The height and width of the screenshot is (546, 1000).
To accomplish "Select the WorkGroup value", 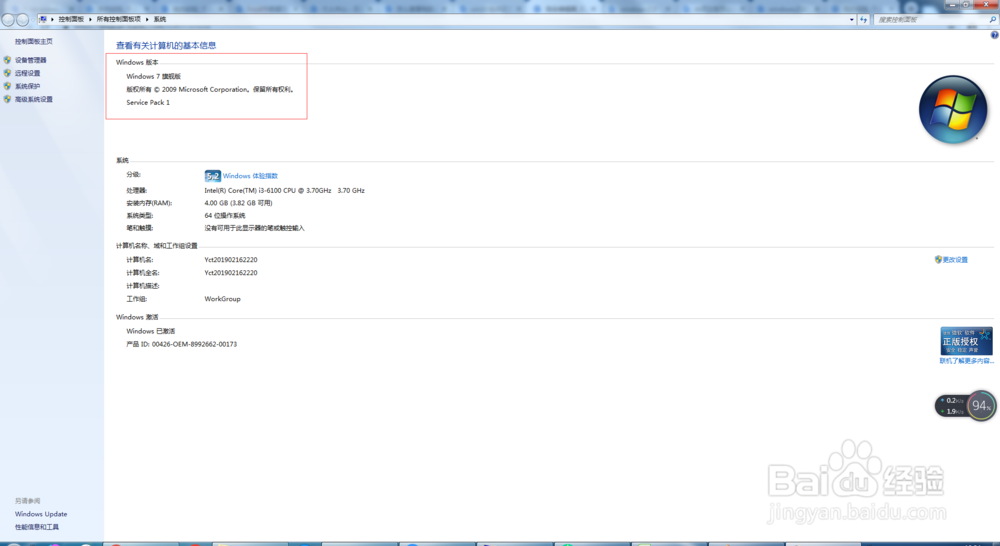I will point(223,299).
